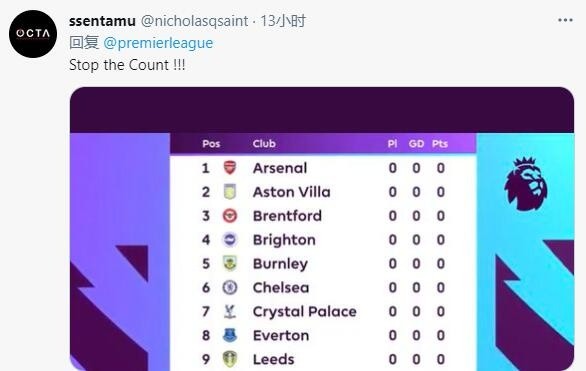Click the Leeds club crest

tap(230, 359)
